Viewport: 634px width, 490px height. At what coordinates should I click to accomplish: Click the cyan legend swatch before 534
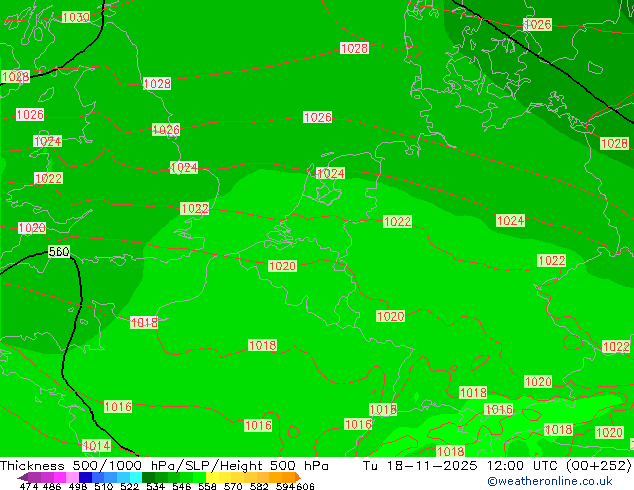(136, 477)
